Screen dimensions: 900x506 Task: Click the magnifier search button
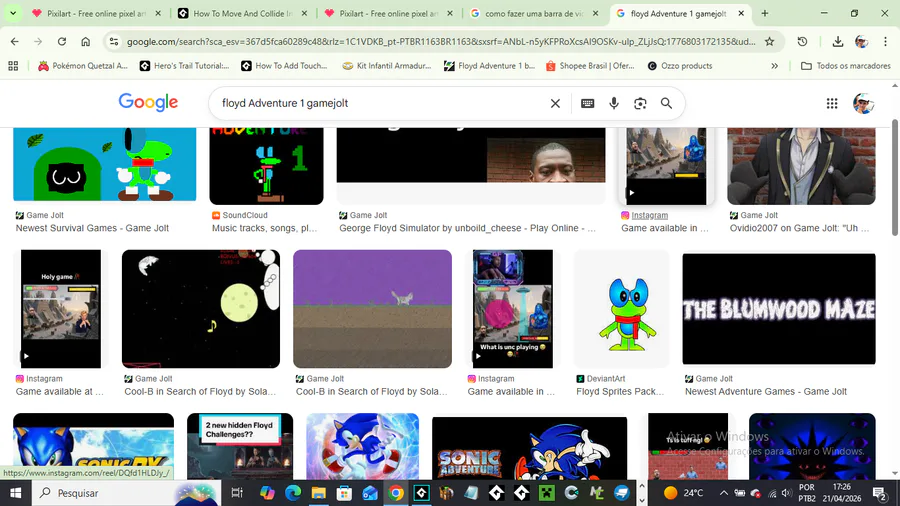click(666, 103)
